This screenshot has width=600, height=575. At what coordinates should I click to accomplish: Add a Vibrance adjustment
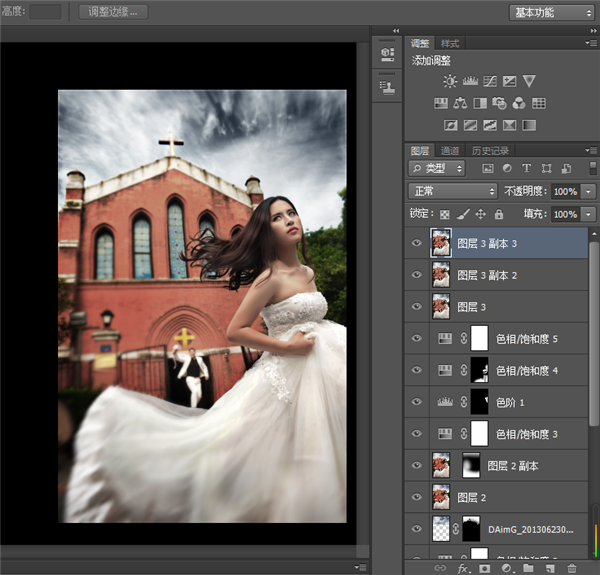pos(529,81)
